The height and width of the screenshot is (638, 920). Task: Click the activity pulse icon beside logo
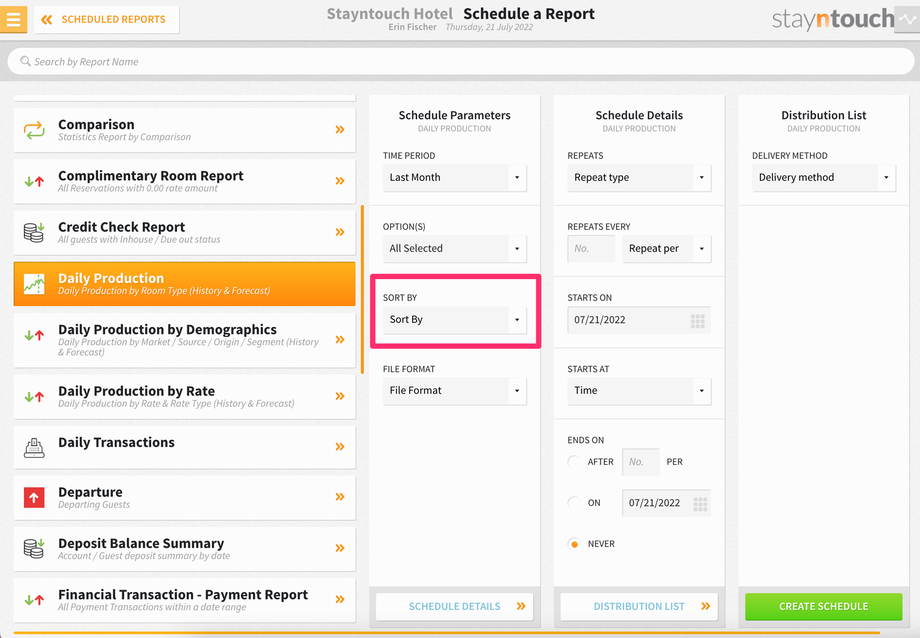click(907, 19)
